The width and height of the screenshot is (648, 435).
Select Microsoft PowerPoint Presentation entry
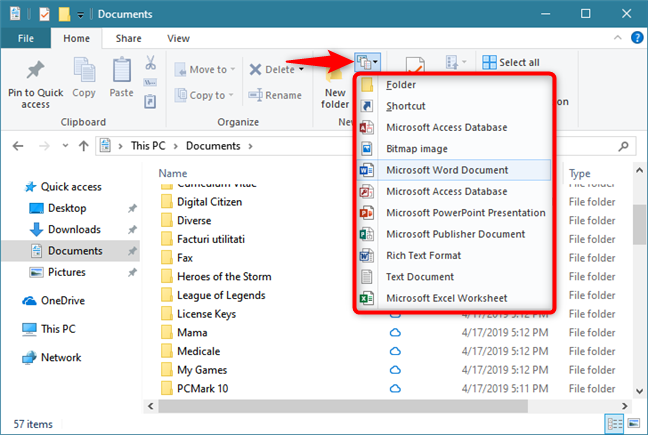[x=454, y=213]
